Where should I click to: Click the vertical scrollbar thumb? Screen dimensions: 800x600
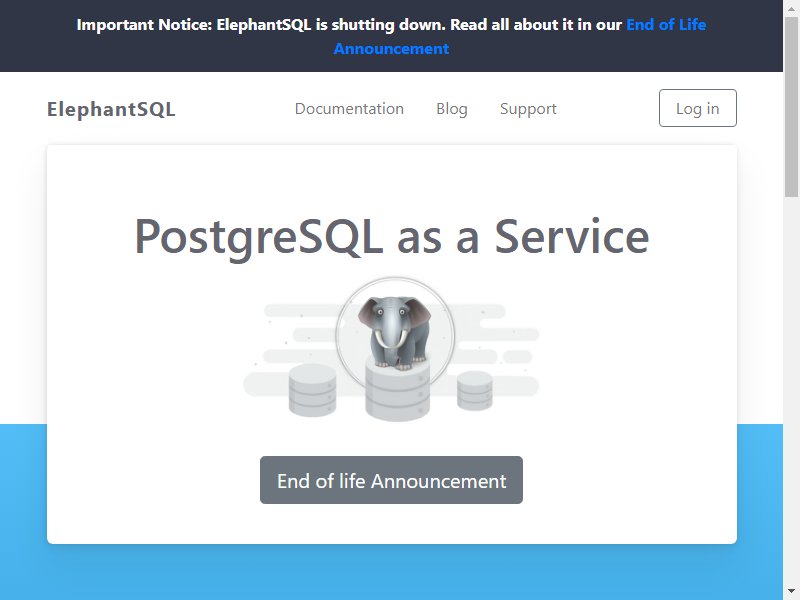(791, 106)
